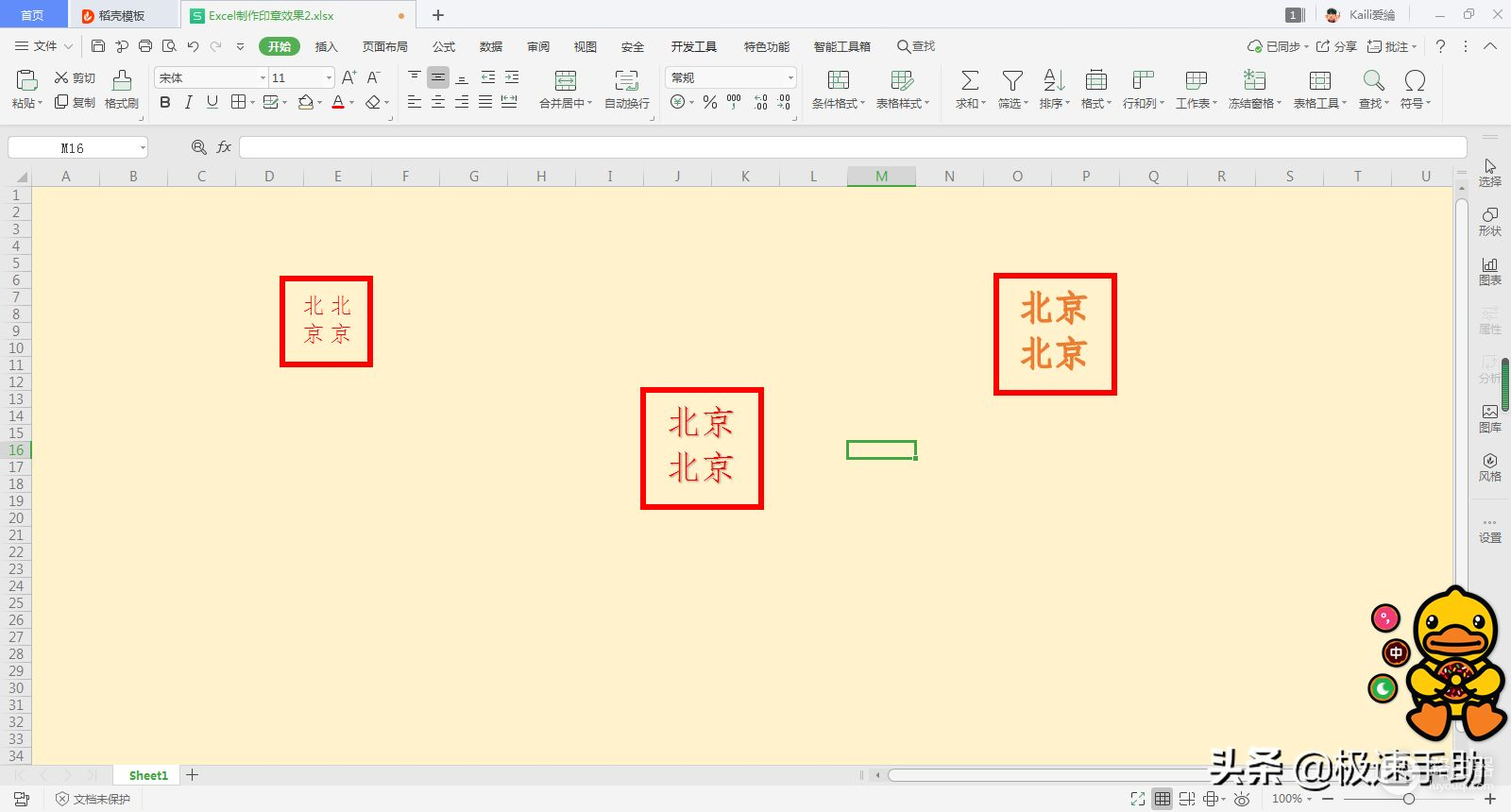The image size is (1511, 812).
Task: Open the font name 宋体 dropdown
Action: click(263, 77)
